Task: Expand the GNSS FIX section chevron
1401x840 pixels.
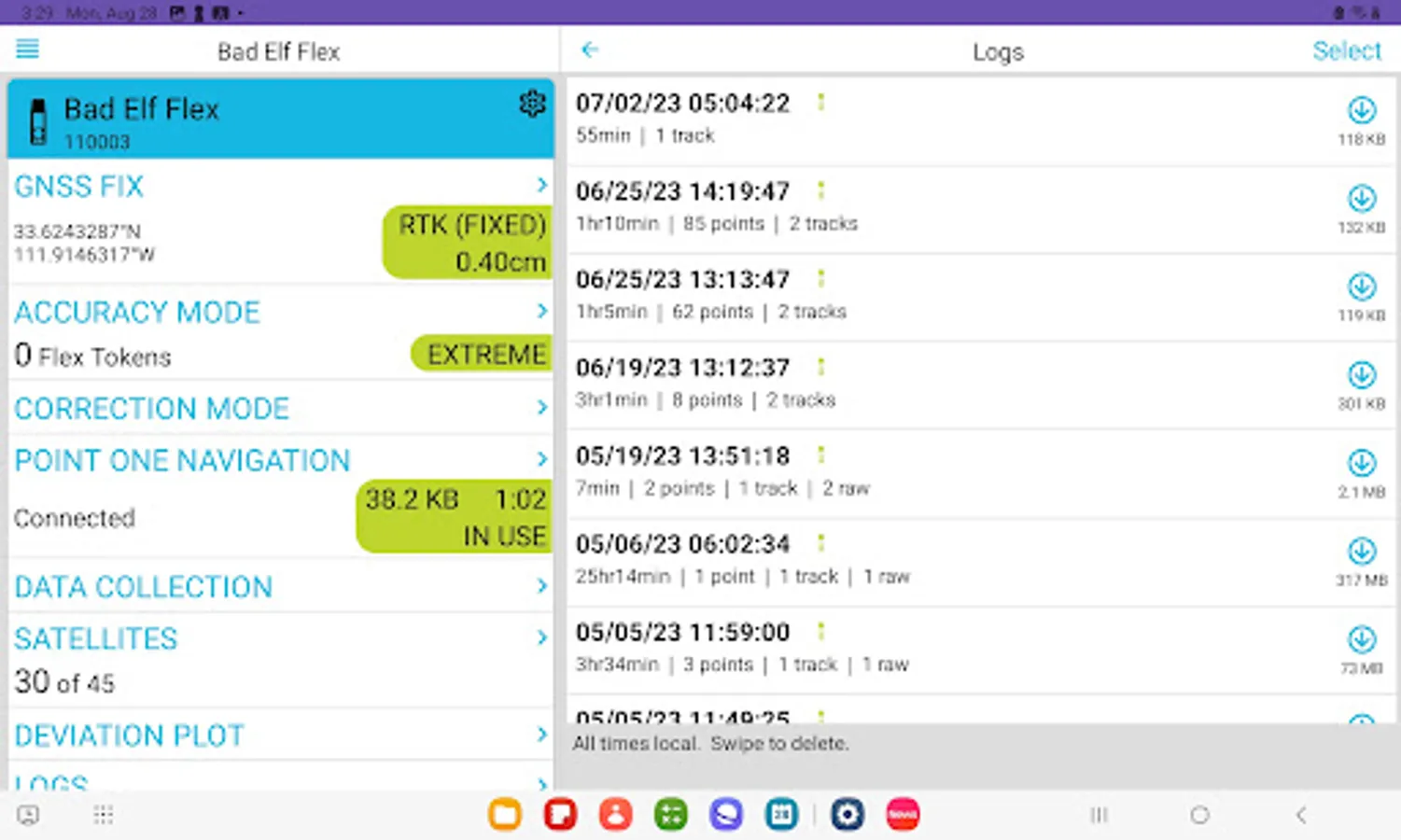Action: 542,185
